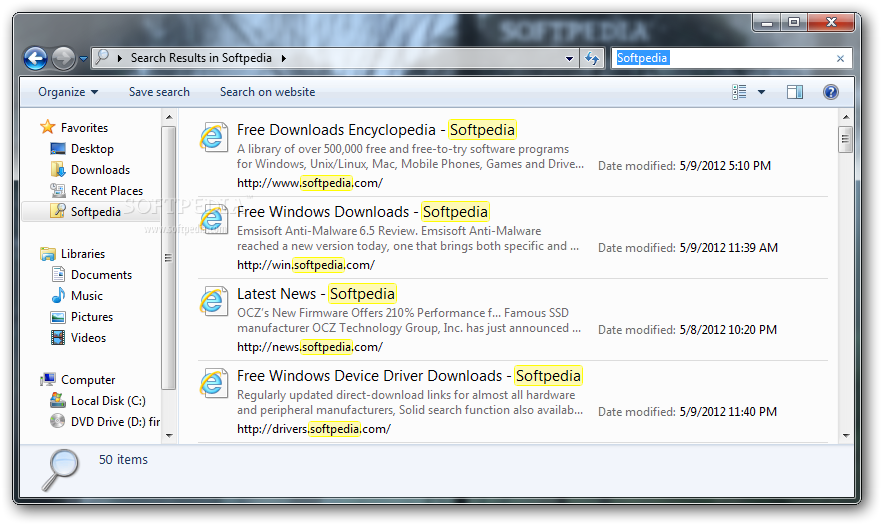Click the DVD Drive disc icon
The width and height of the screenshot is (882, 525).
click(x=57, y=421)
